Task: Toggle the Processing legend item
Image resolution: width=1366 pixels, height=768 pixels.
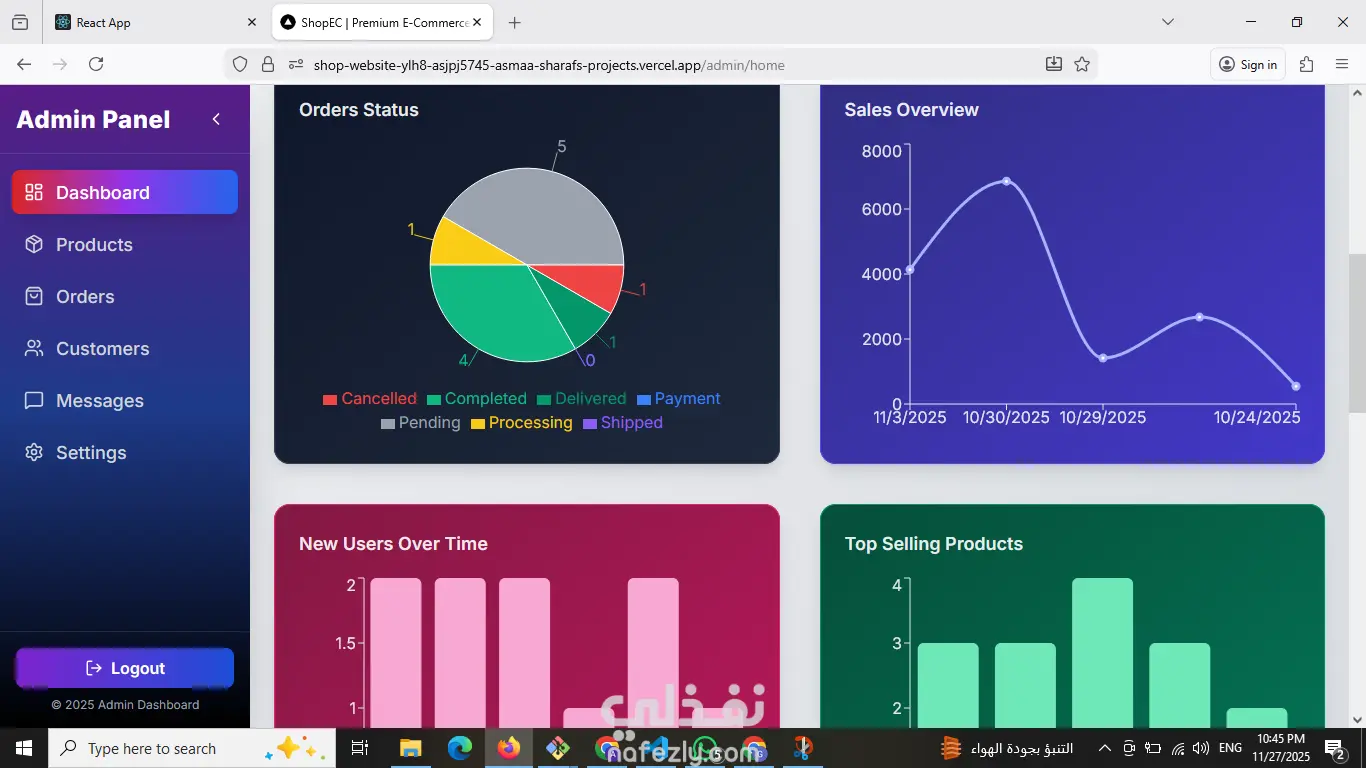Action: (522, 423)
